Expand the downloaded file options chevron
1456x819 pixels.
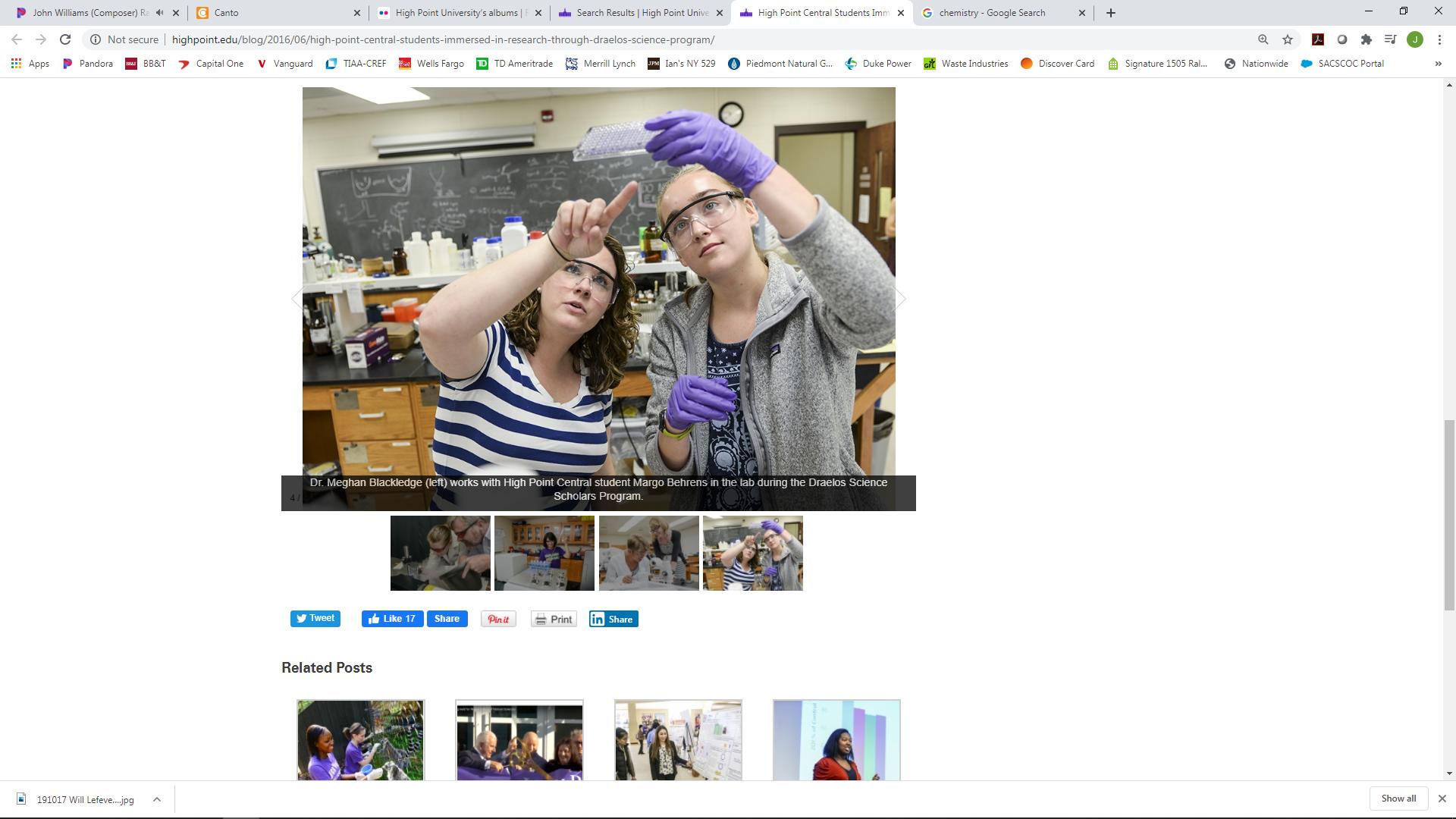pyautogui.click(x=156, y=799)
